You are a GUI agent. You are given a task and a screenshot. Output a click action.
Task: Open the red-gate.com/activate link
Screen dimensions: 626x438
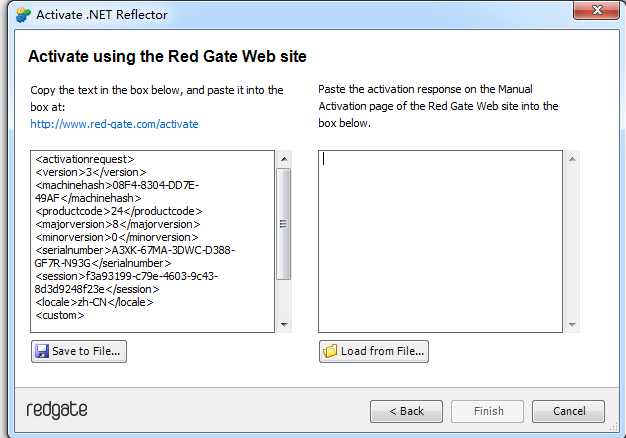click(114, 124)
